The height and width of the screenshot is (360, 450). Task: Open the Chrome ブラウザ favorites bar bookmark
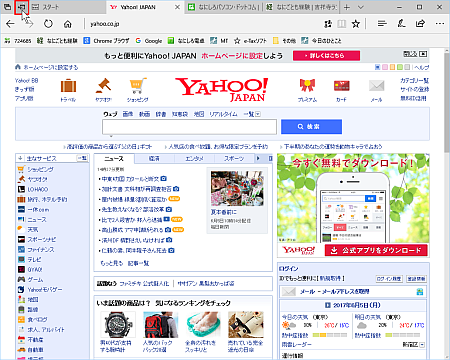106,41
